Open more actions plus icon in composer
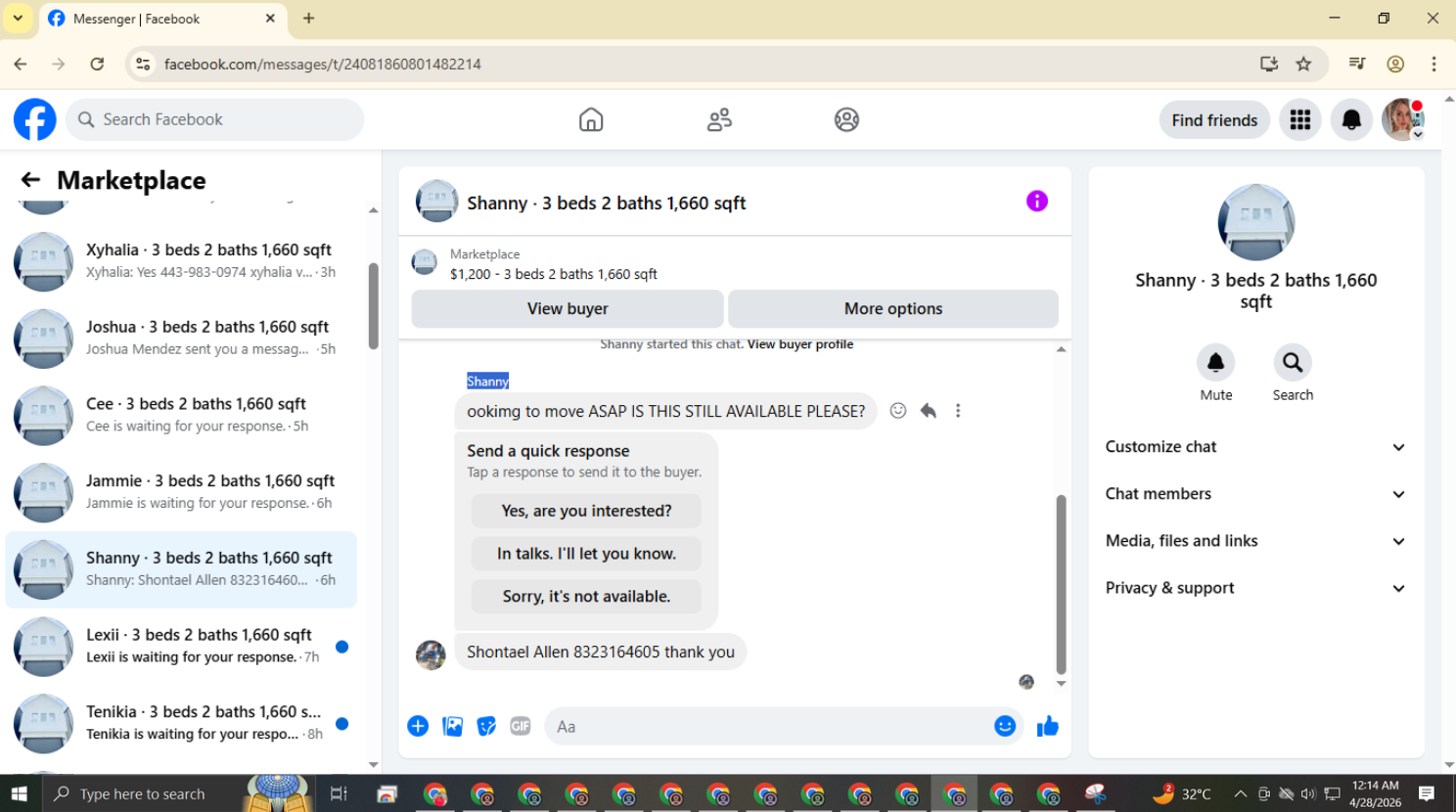1456x812 pixels. click(x=418, y=726)
